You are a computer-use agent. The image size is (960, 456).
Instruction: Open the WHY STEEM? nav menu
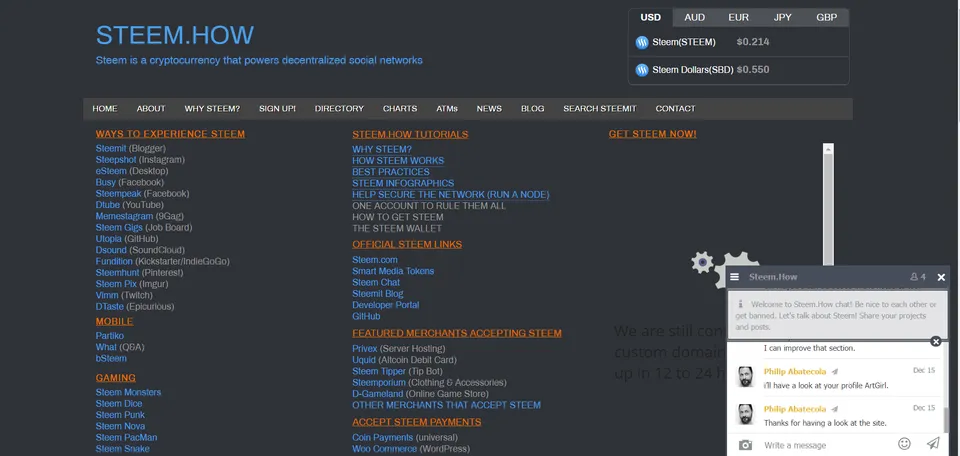click(x=212, y=108)
